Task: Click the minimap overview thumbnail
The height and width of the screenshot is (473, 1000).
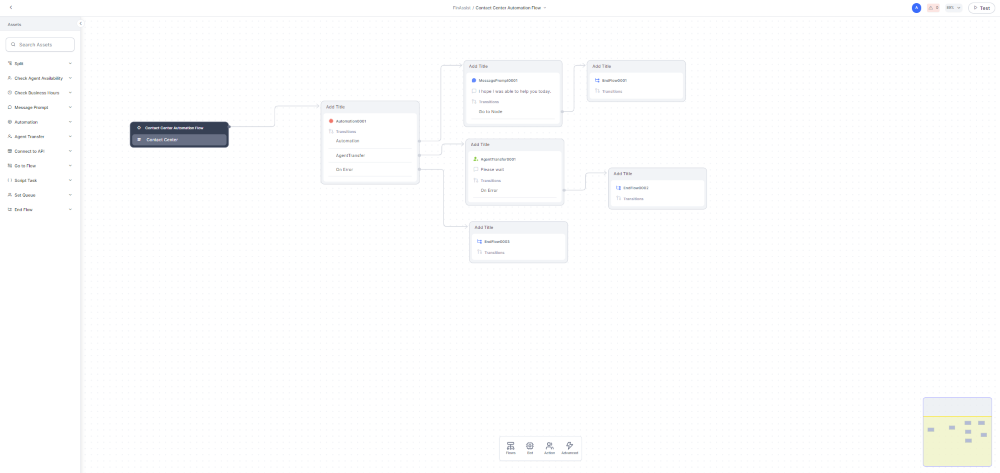Action: [x=956, y=431]
